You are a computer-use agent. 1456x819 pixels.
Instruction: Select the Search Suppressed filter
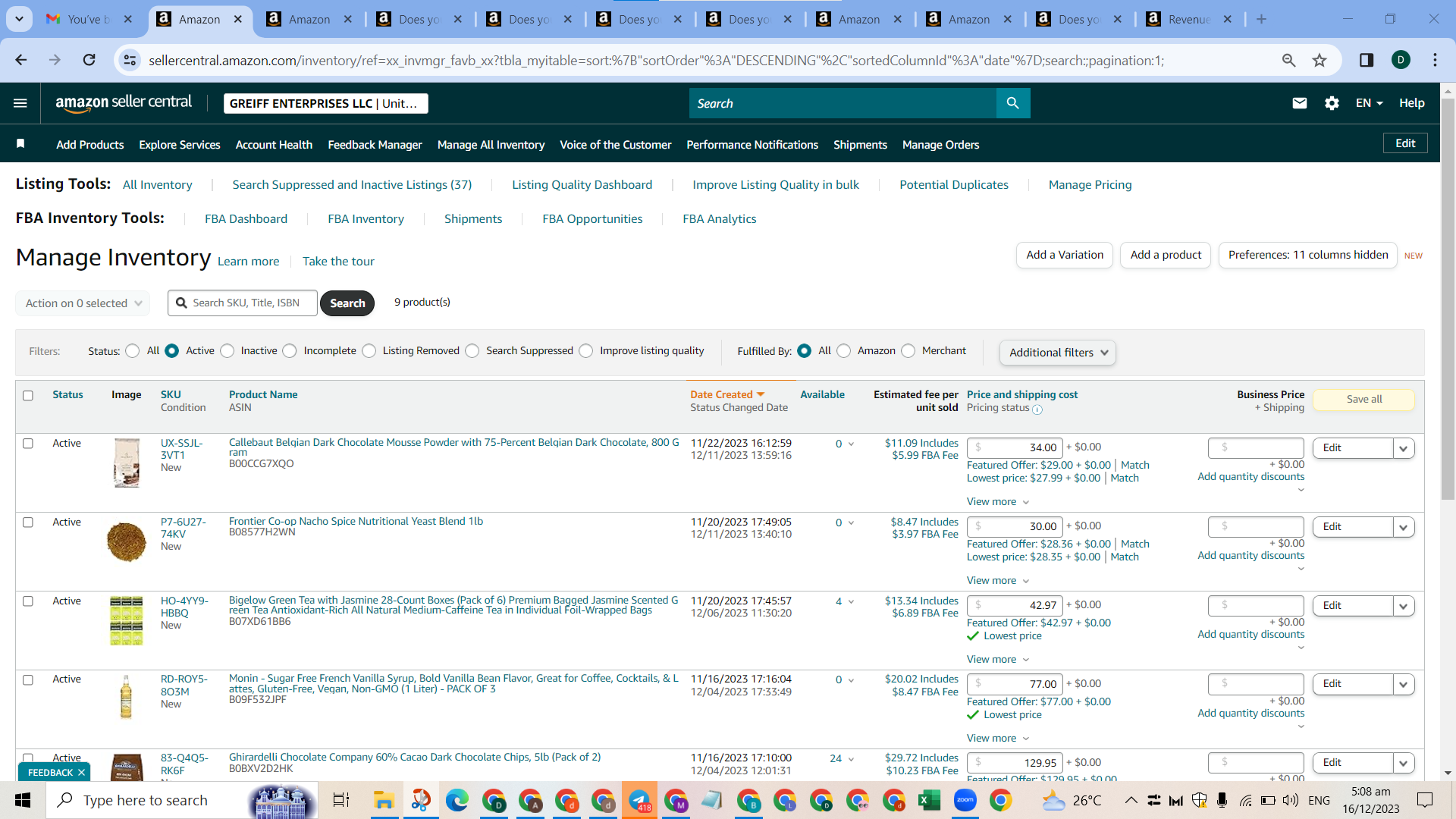tap(472, 351)
